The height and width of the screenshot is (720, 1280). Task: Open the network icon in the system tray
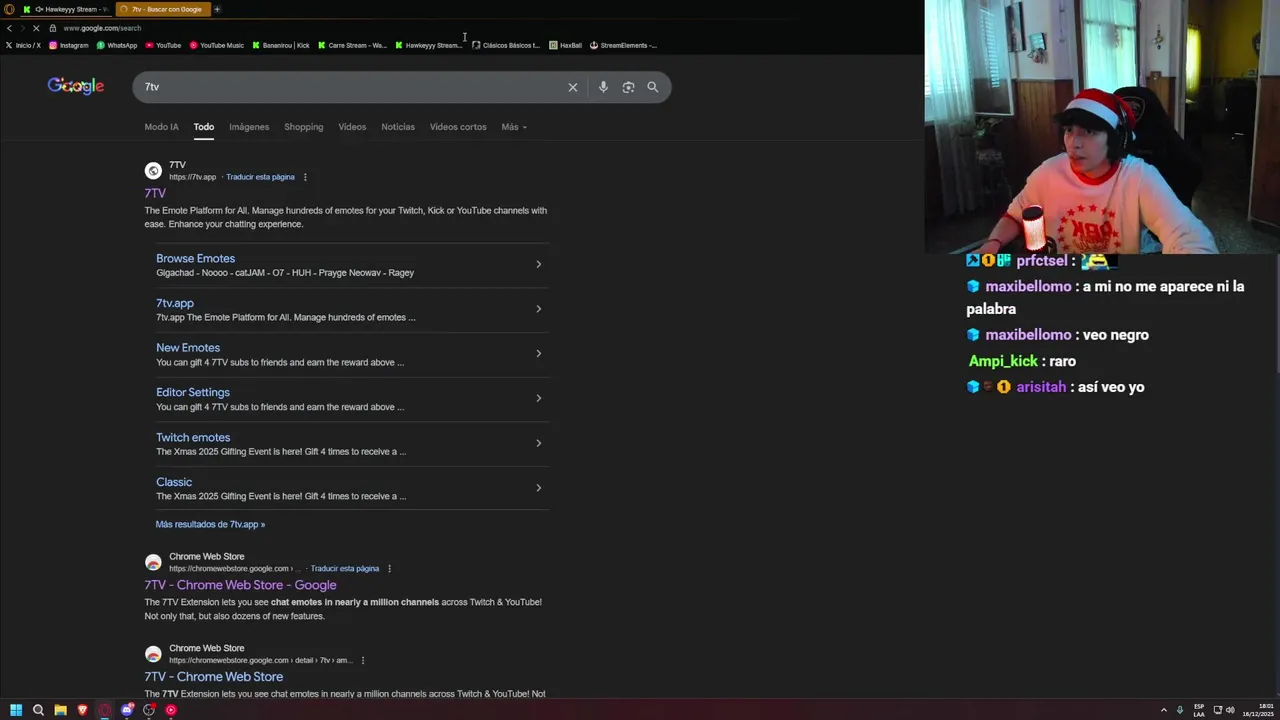[1218, 710]
